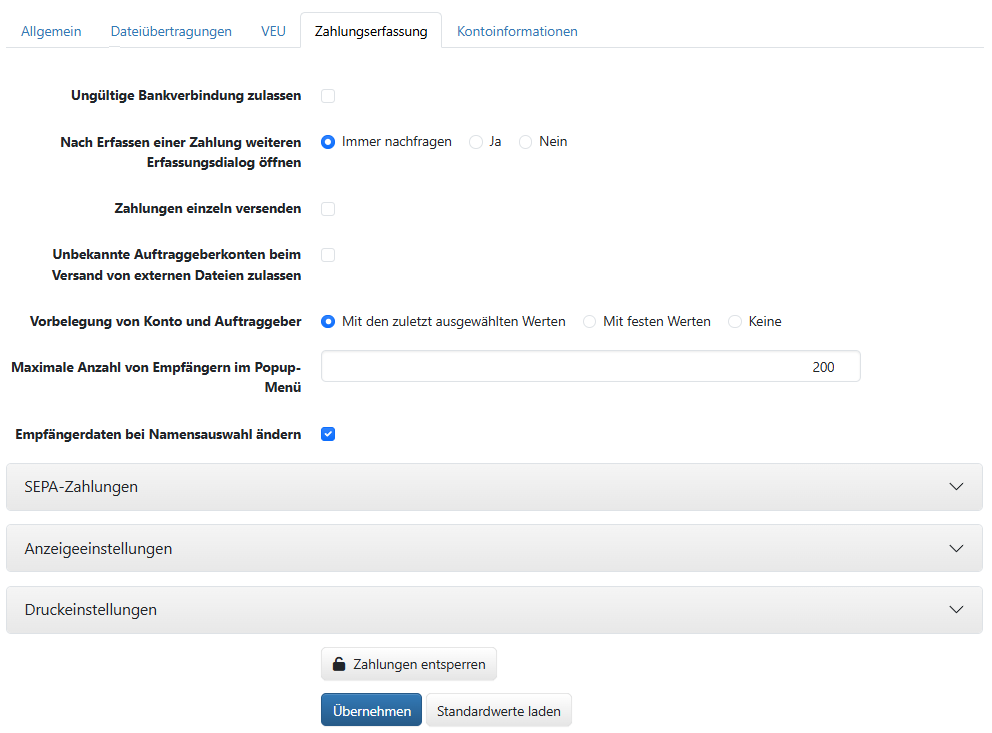
Task: Go to the Kontoinformationen tab
Action: point(517,31)
